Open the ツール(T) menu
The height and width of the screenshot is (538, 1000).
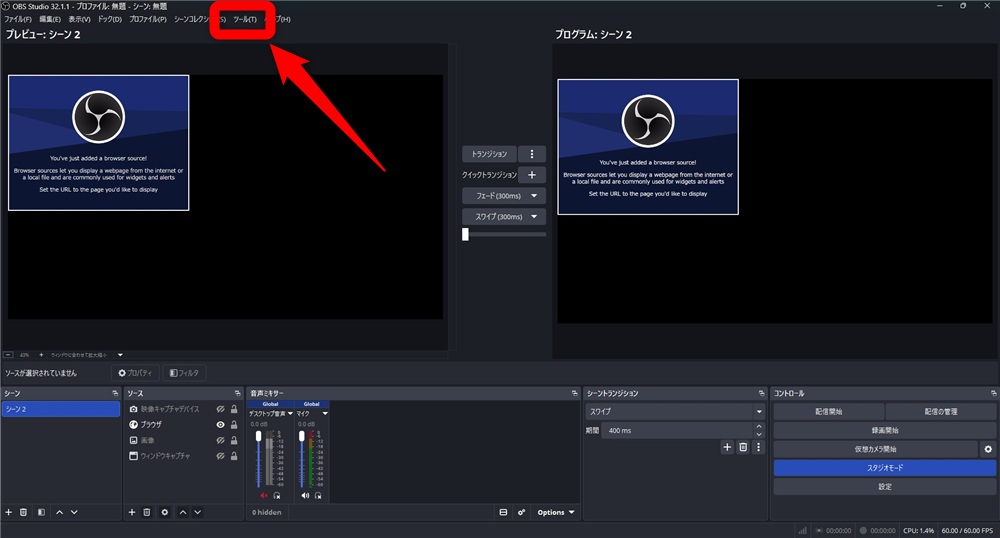click(244, 19)
